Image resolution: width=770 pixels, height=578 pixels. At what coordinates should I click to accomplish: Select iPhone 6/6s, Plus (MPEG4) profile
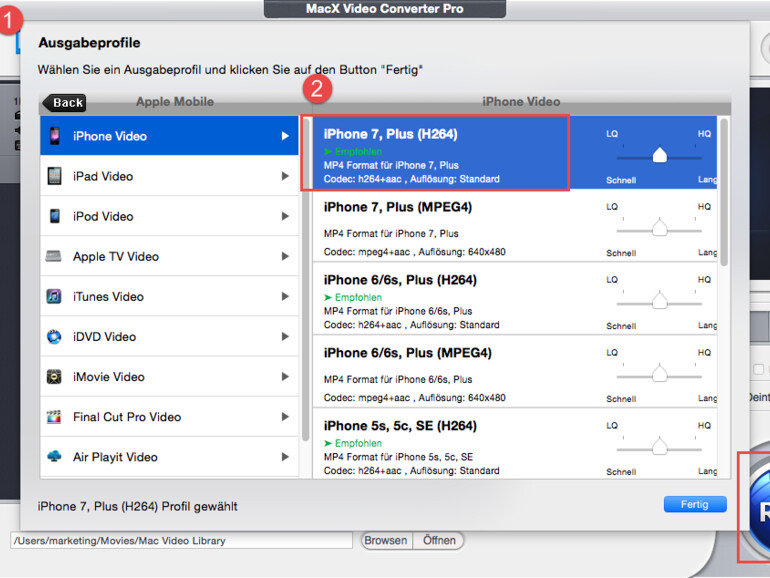[x=515, y=372]
